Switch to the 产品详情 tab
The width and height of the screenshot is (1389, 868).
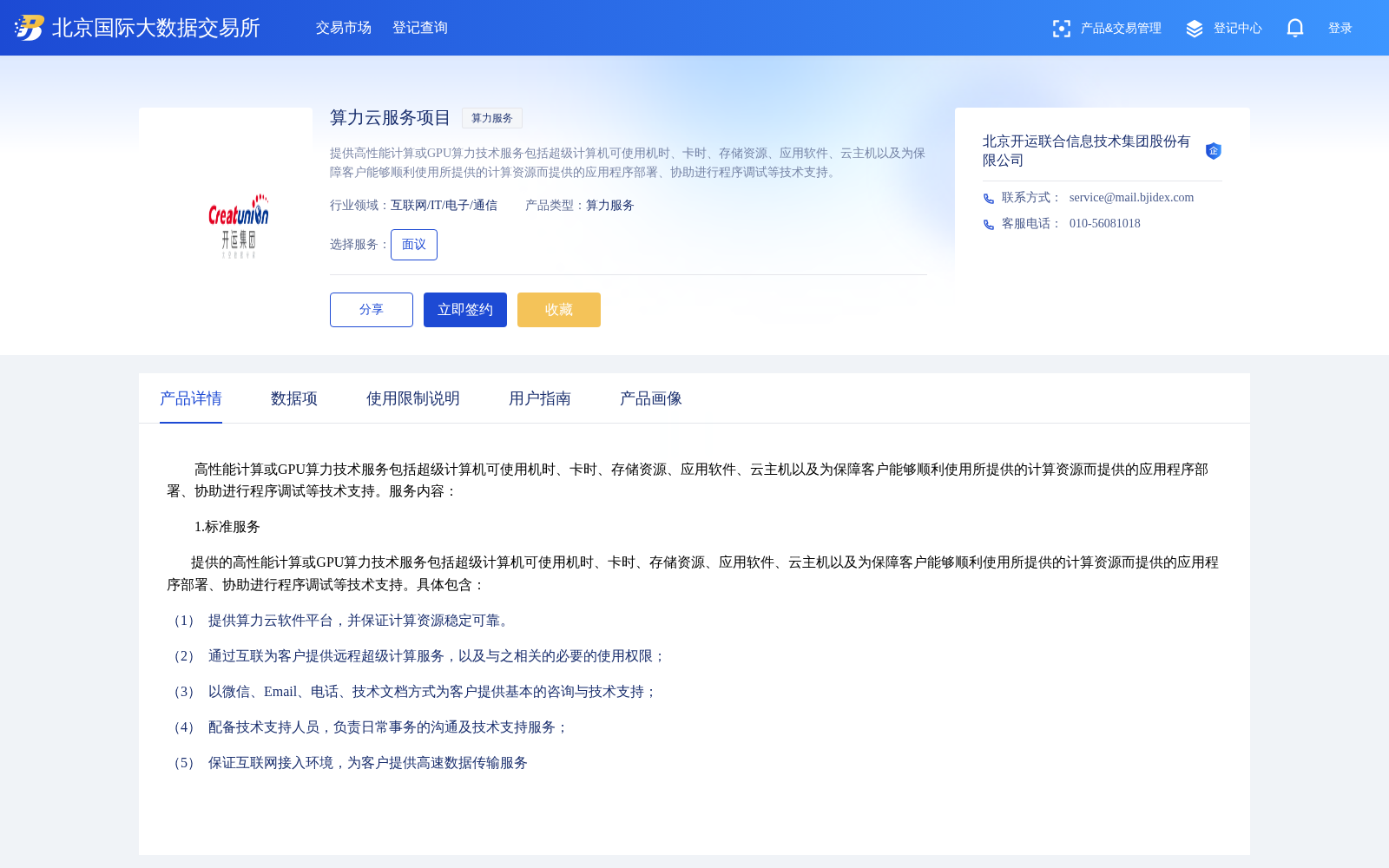coord(191,398)
